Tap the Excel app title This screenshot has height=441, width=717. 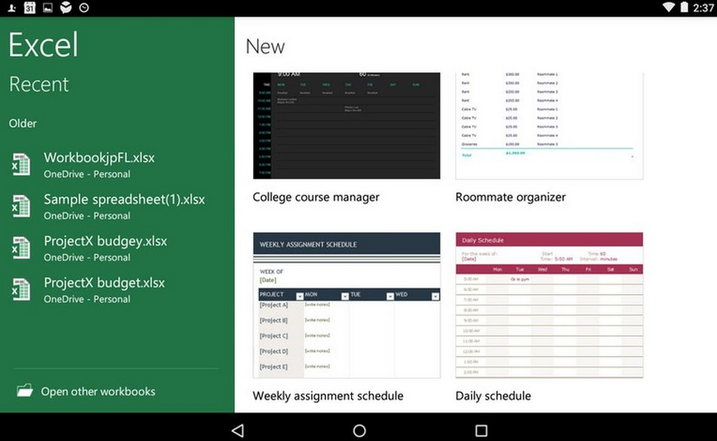43,45
